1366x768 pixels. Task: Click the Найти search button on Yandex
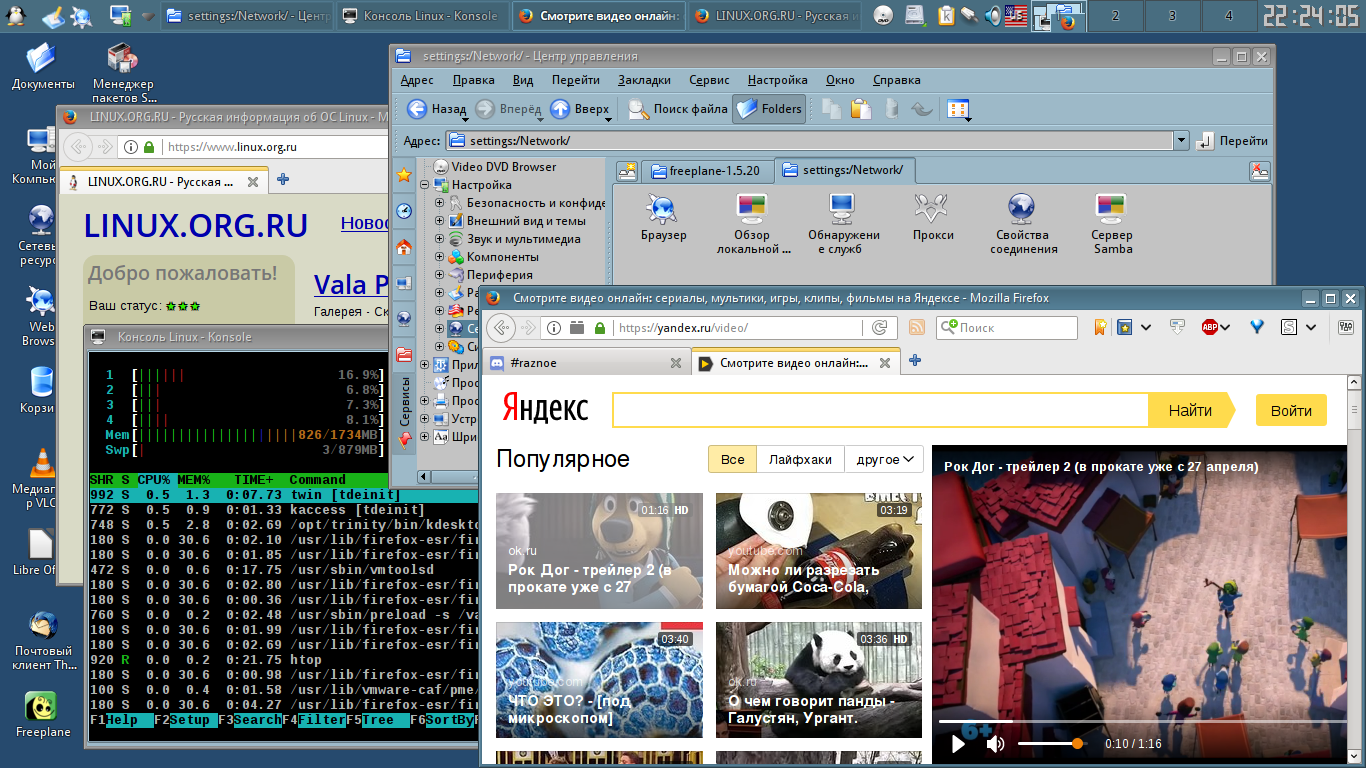pyautogui.click(x=1190, y=410)
